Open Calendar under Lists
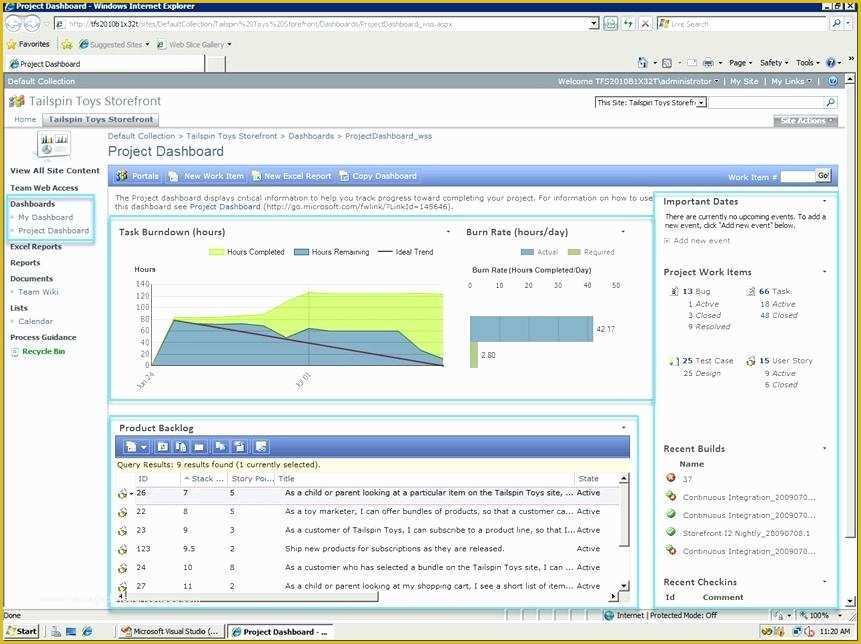 (x=36, y=321)
